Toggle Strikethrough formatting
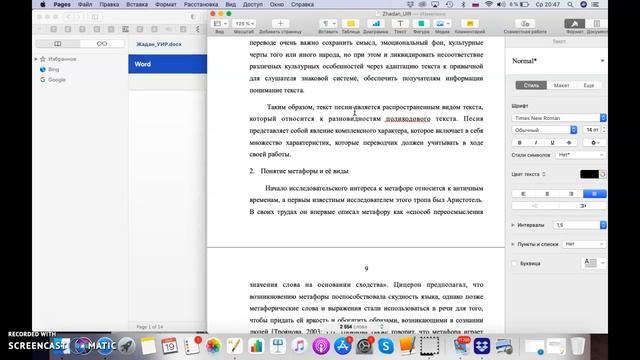Screen dimensions: 640x360 click(569, 143)
